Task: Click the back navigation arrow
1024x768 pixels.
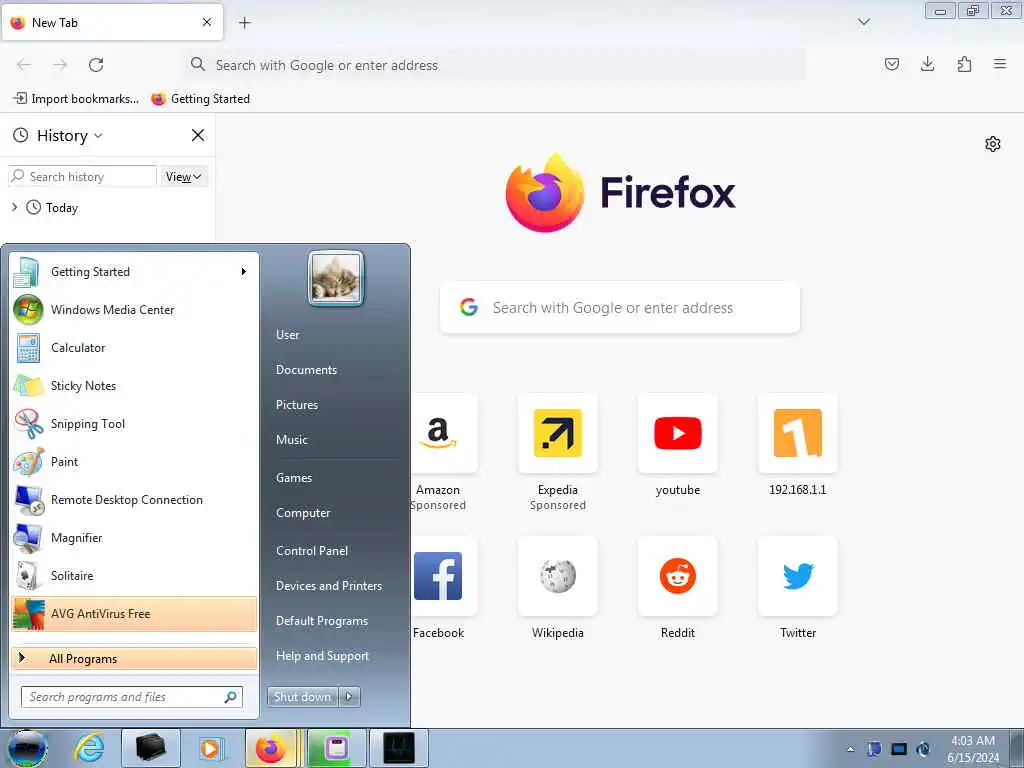Action: 24,65
